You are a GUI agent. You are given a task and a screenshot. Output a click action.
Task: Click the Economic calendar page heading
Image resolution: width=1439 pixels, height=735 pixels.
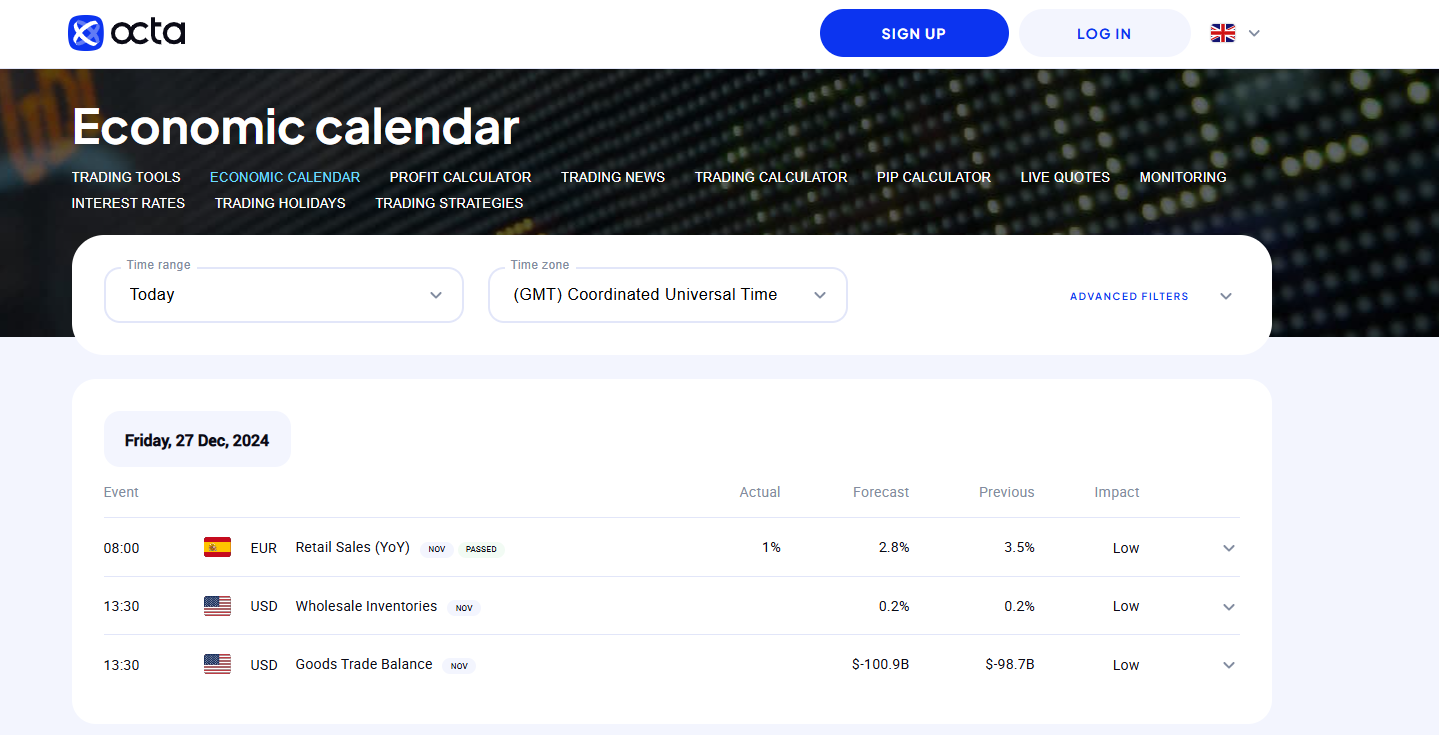tap(296, 127)
